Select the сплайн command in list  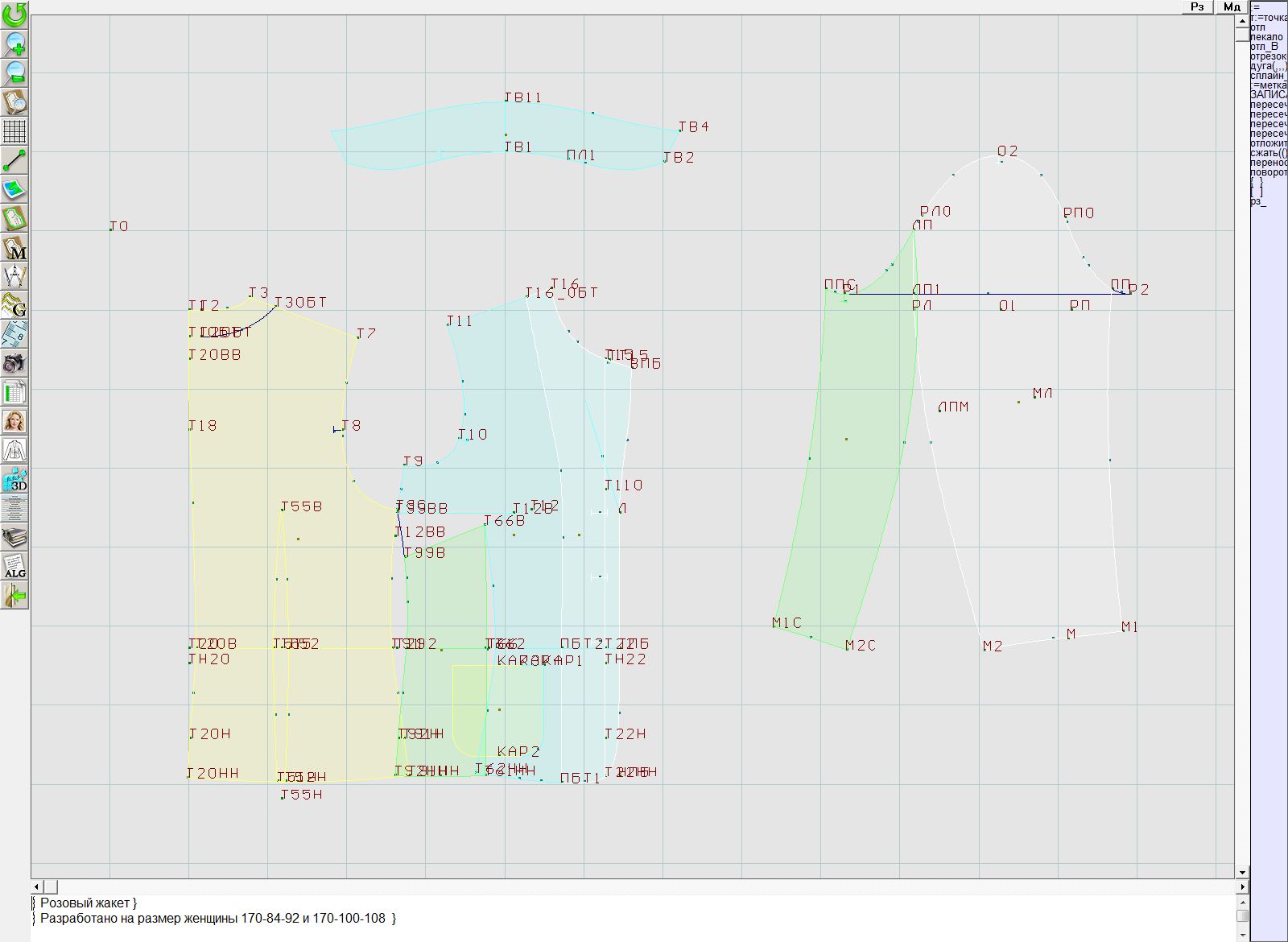point(1267,76)
